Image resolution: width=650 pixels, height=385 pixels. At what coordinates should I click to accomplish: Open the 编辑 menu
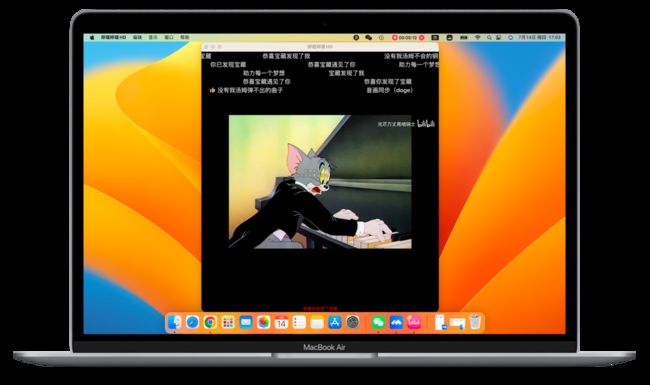coord(137,37)
